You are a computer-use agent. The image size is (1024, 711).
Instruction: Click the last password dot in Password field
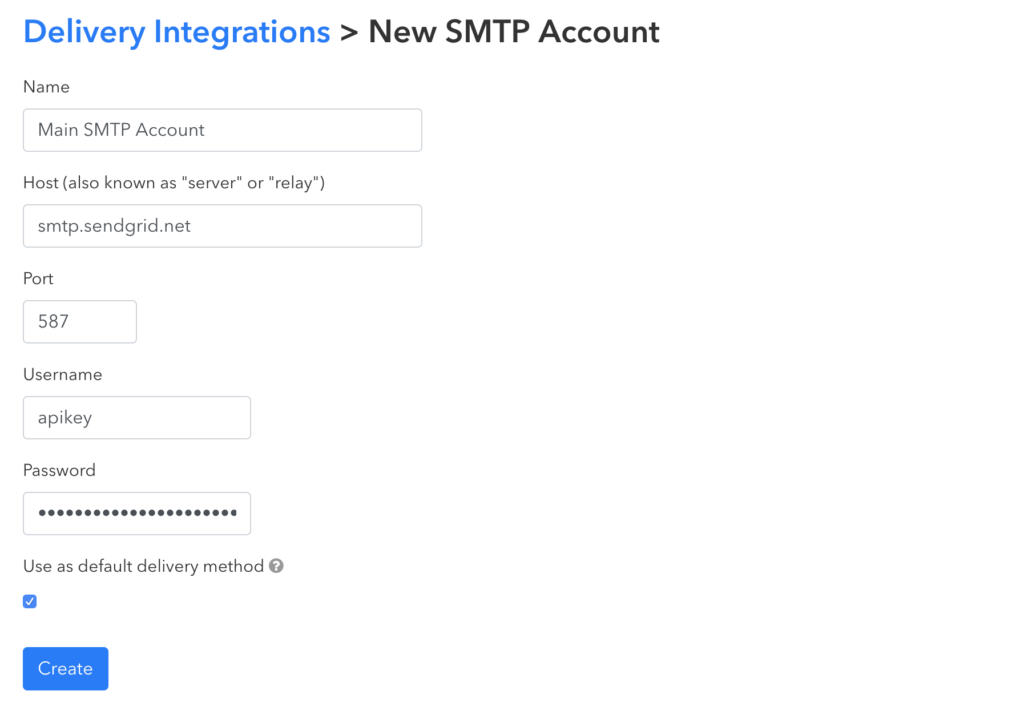234,513
